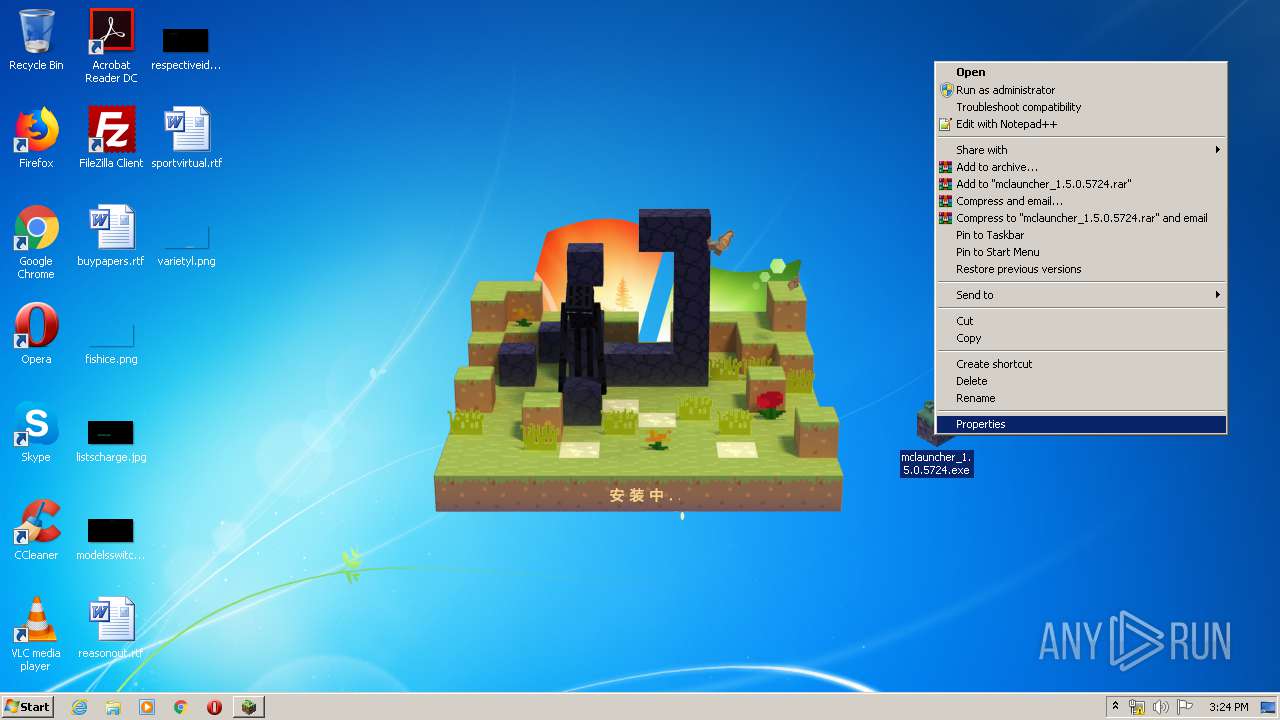The width and height of the screenshot is (1280, 720).
Task: Select modelsswitc file icon
Action: (x=111, y=538)
